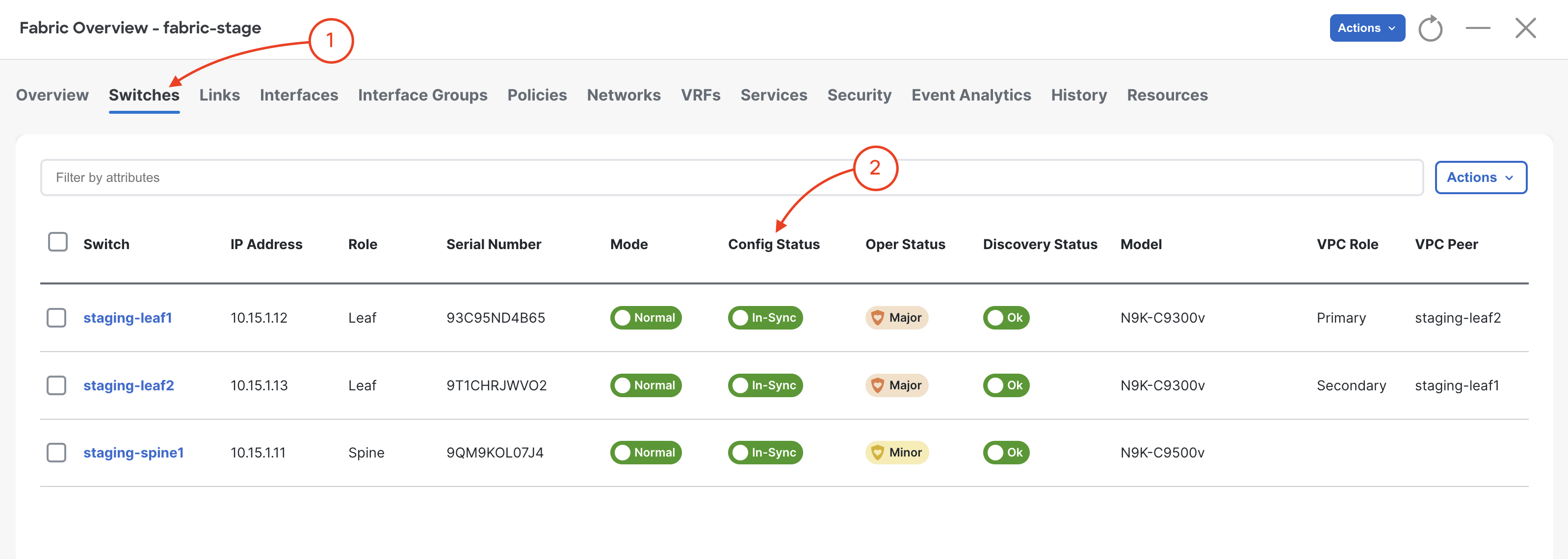Open the Event Analytics tab

[971, 95]
